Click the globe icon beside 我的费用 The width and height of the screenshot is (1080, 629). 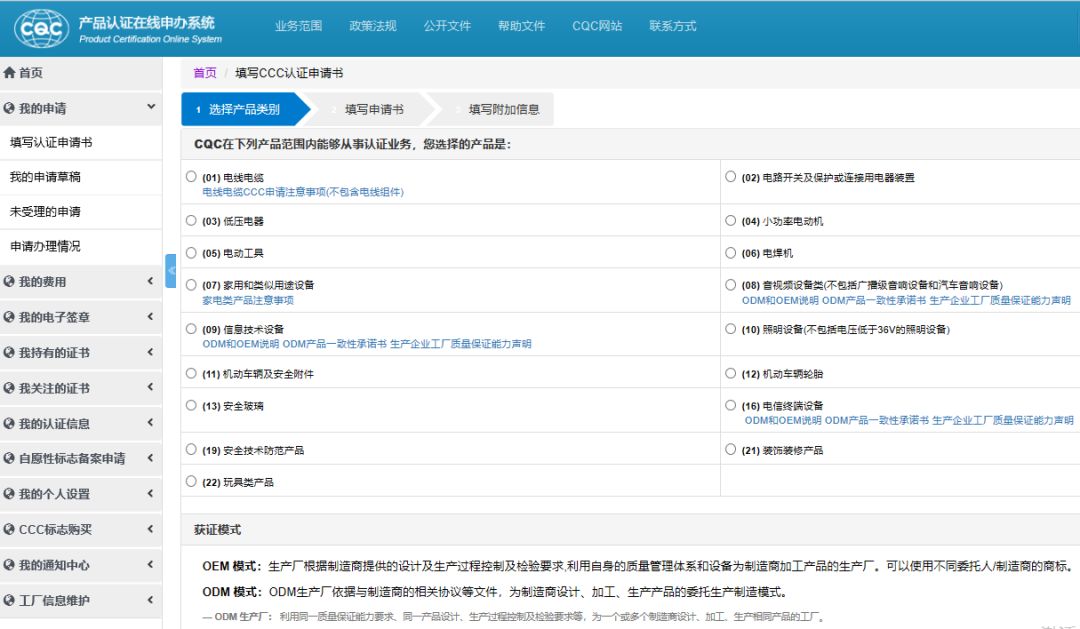(x=10, y=282)
